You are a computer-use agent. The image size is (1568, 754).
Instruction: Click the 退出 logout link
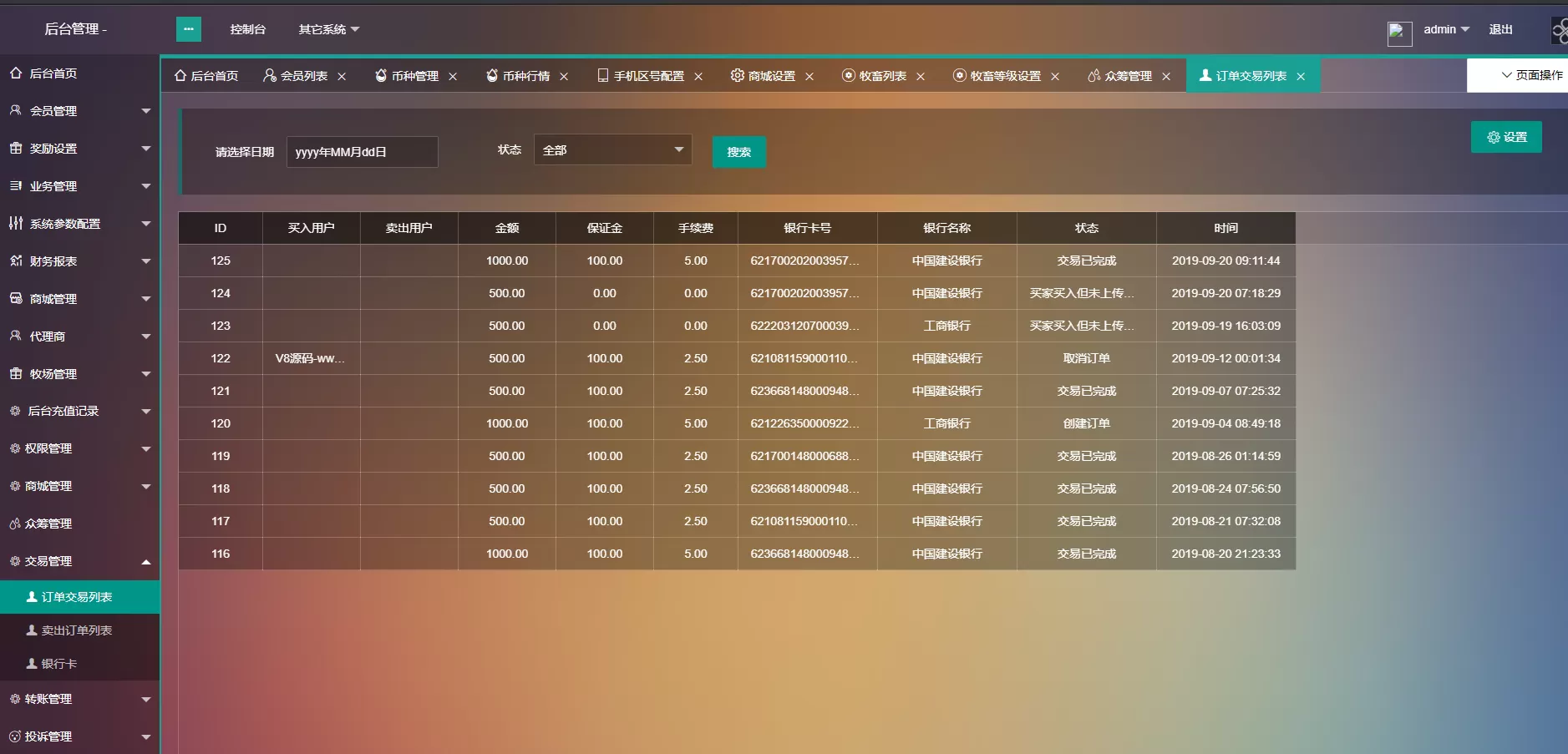click(1500, 29)
